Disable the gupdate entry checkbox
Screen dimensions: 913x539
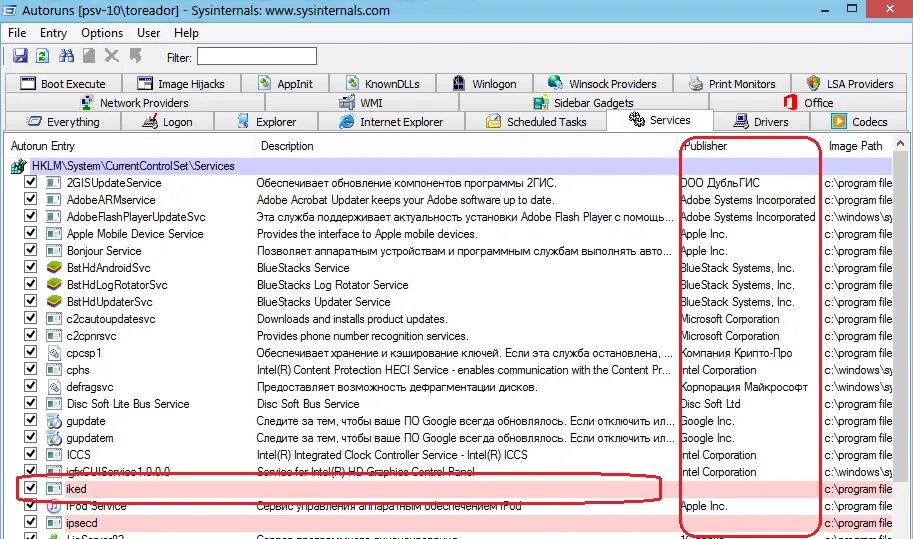pos(30,420)
